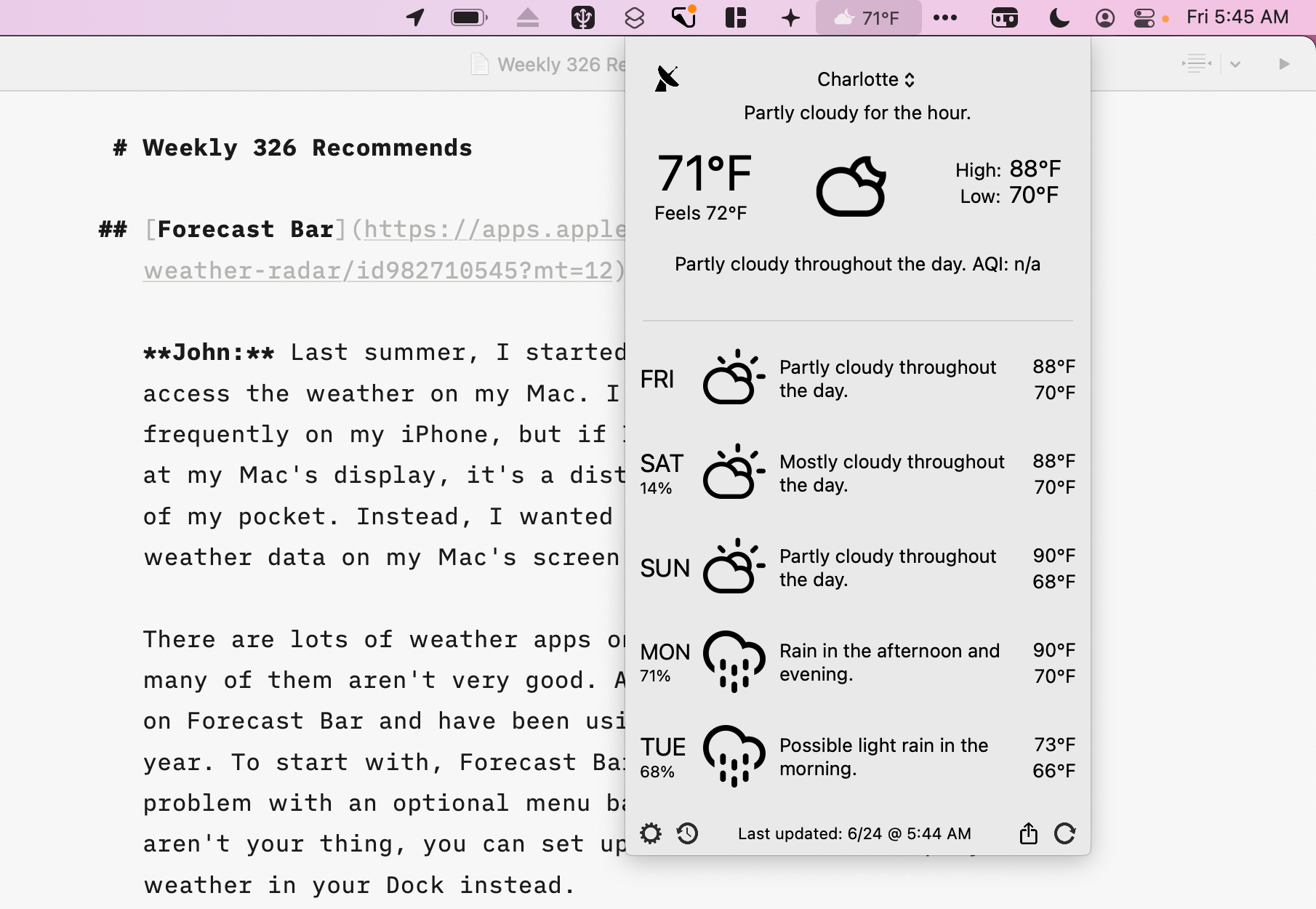1316x909 pixels.
Task: Expand the toolbar chevron dropdown
Action: pyautogui.click(x=1235, y=64)
